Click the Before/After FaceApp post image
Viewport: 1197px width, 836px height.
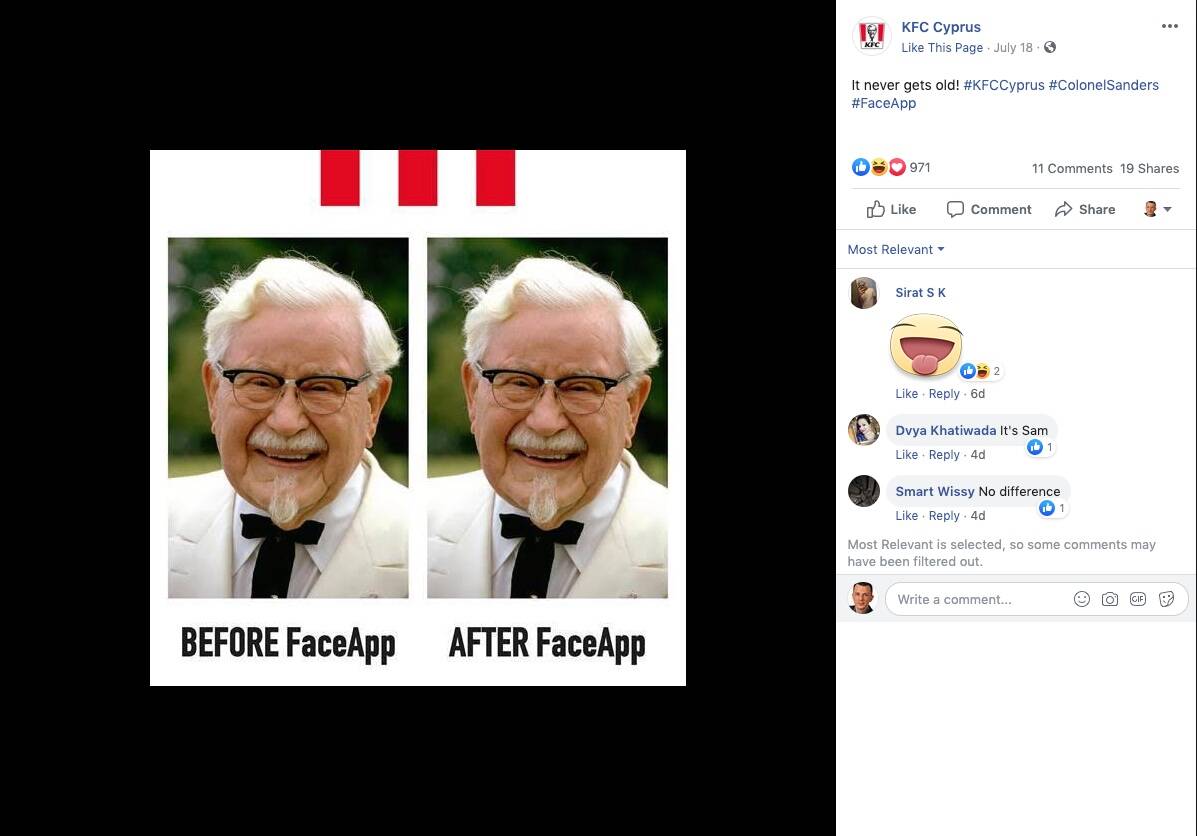417,418
